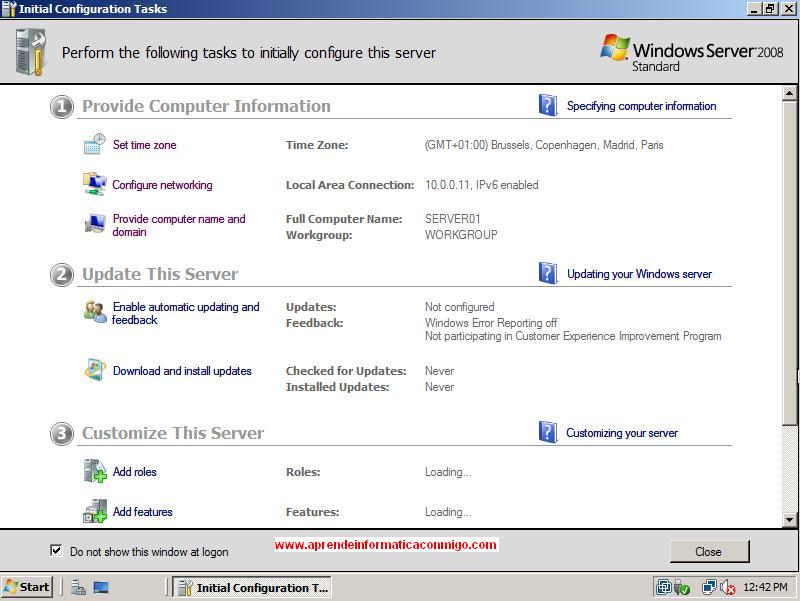The width and height of the screenshot is (800, 601).
Task: Open the Updating your Windows server help link
Action: tap(639, 274)
